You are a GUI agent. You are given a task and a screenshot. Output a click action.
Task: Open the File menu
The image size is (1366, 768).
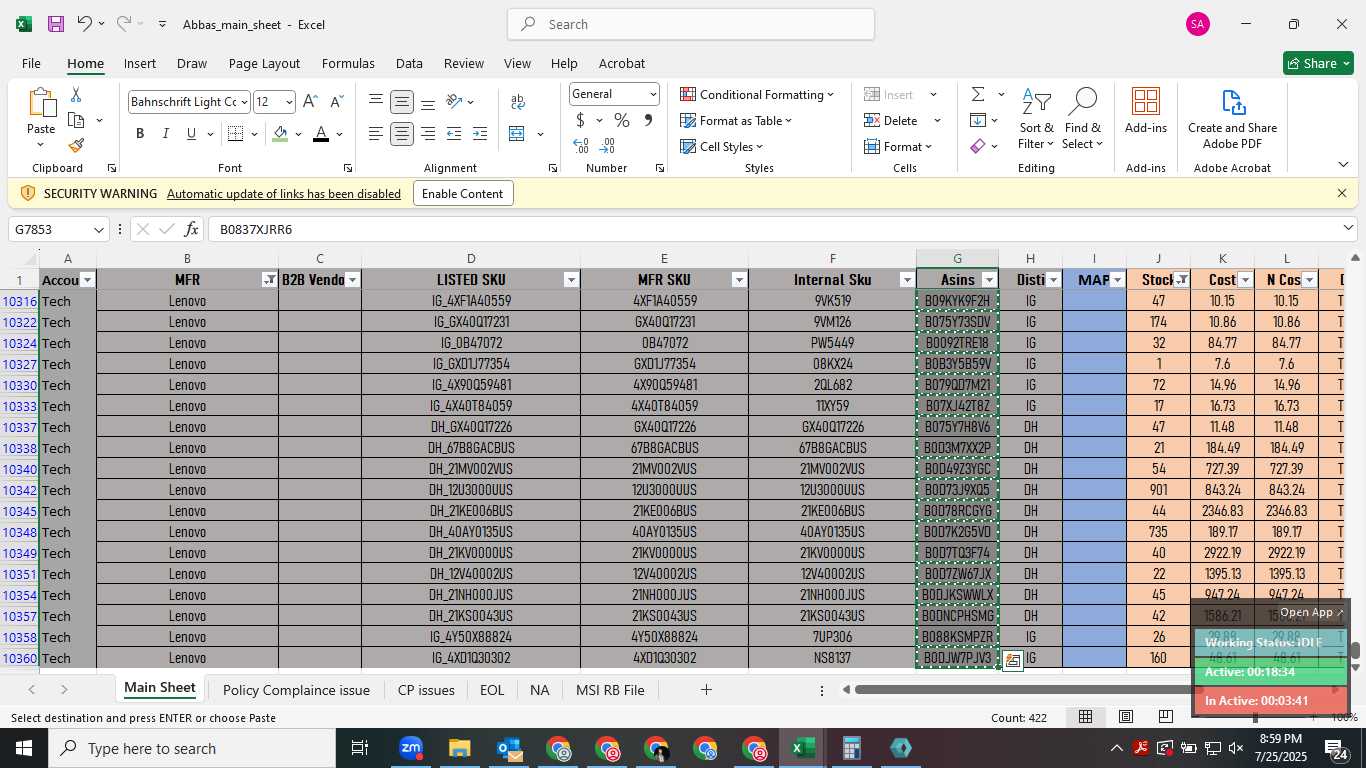[31, 63]
